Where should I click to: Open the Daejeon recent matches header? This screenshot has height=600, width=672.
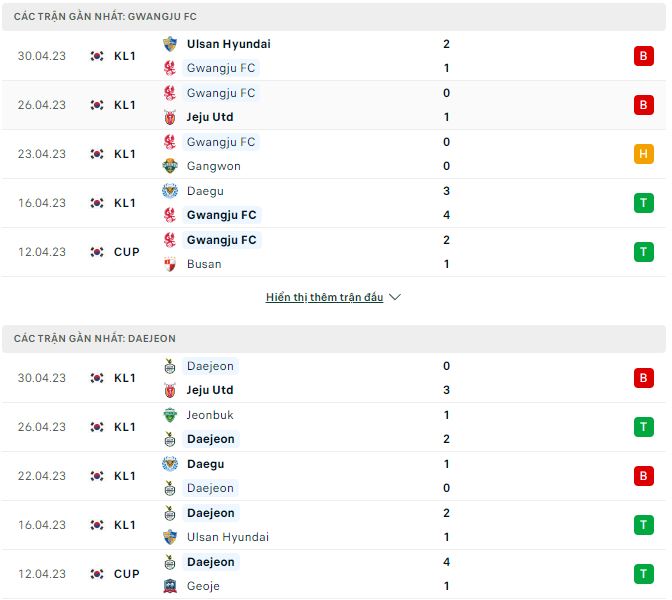95,339
